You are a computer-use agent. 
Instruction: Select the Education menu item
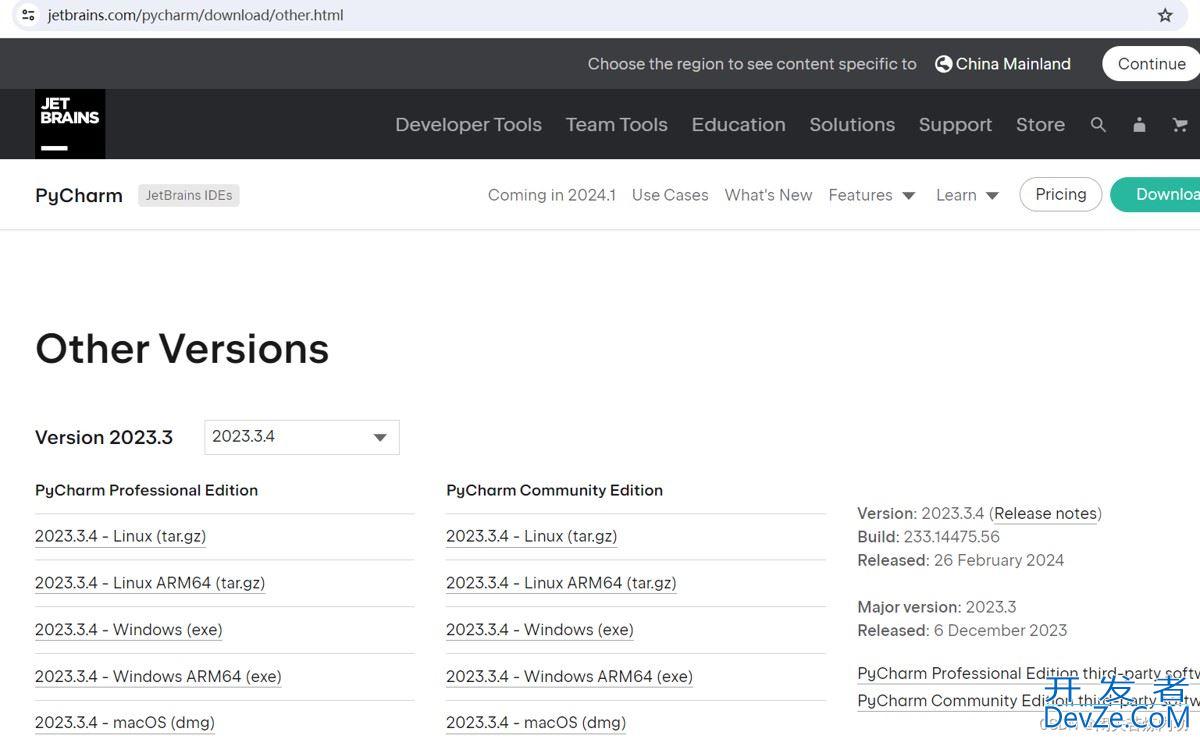tap(738, 125)
